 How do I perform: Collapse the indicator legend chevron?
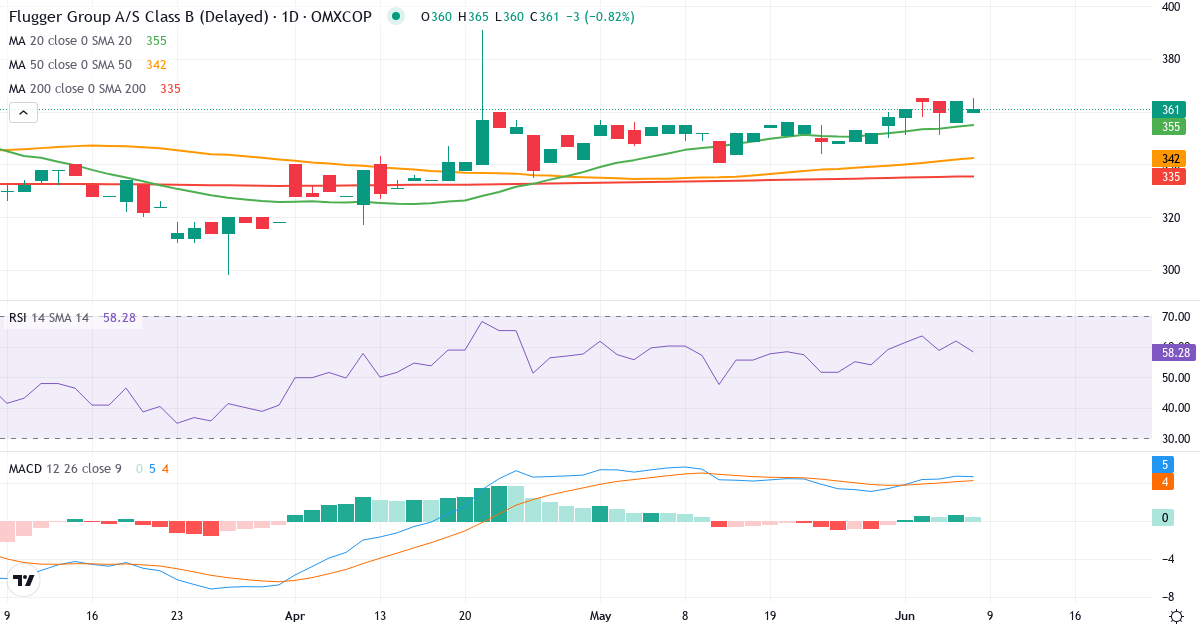tap(23, 113)
